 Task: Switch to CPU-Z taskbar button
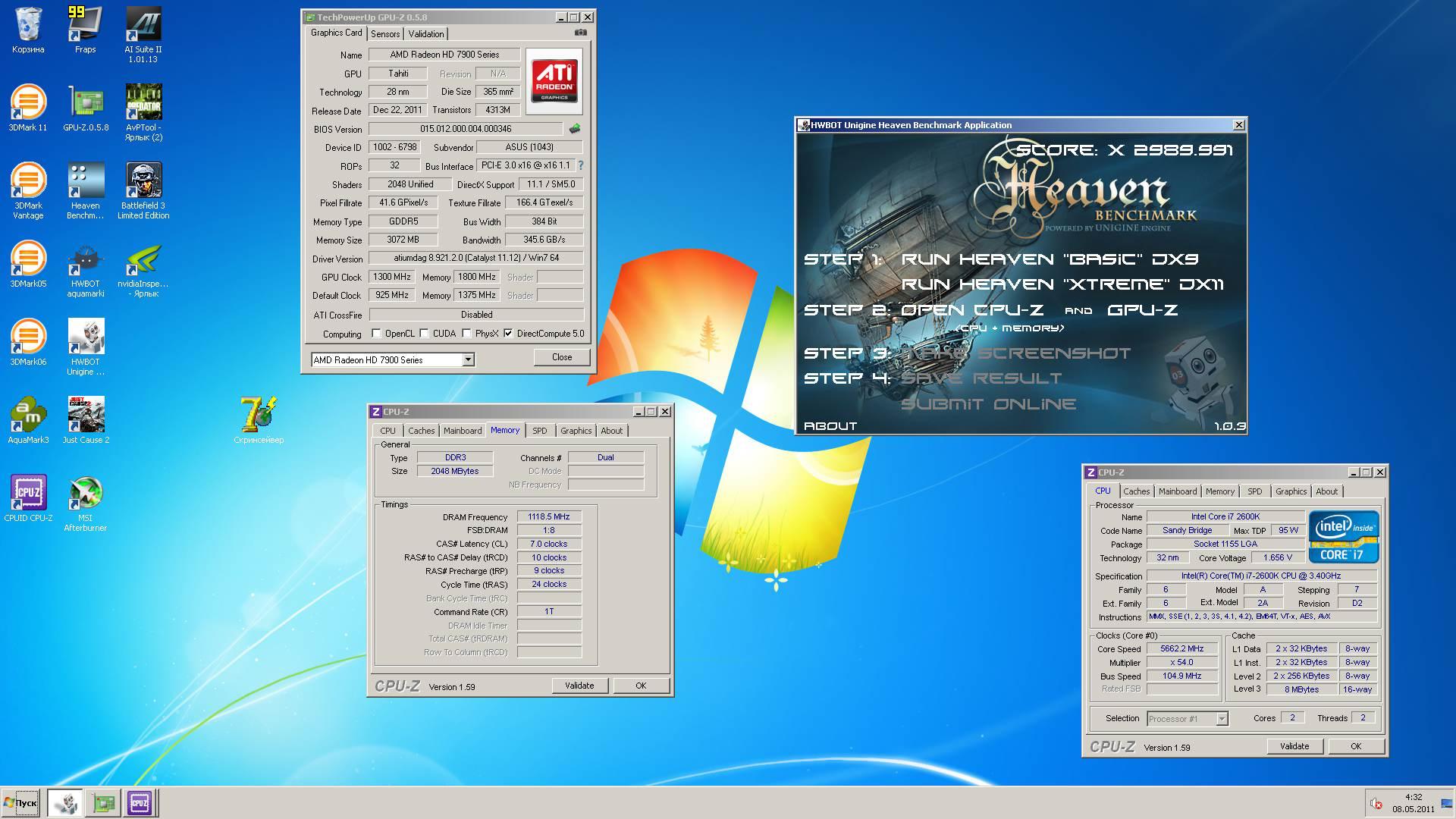pyautogui.click(x=140, y=803)
